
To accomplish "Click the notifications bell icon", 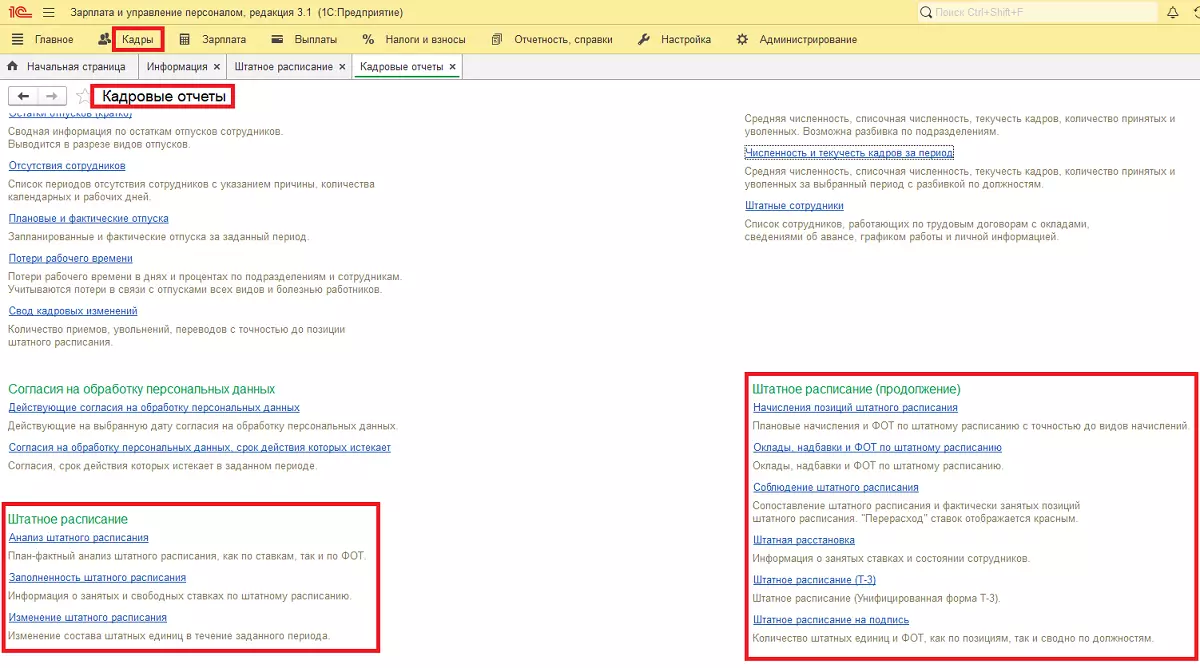I will pos(1173,12).
